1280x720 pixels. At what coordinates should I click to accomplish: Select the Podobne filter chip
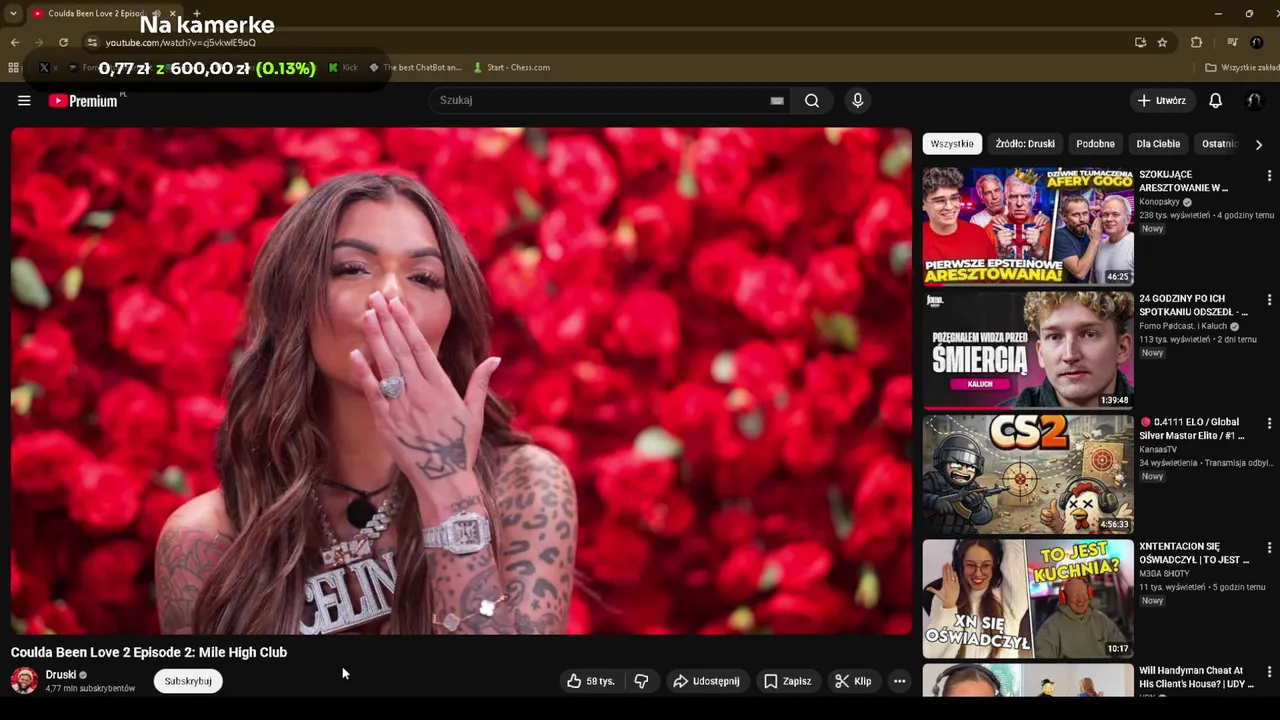click(1095, 144)
